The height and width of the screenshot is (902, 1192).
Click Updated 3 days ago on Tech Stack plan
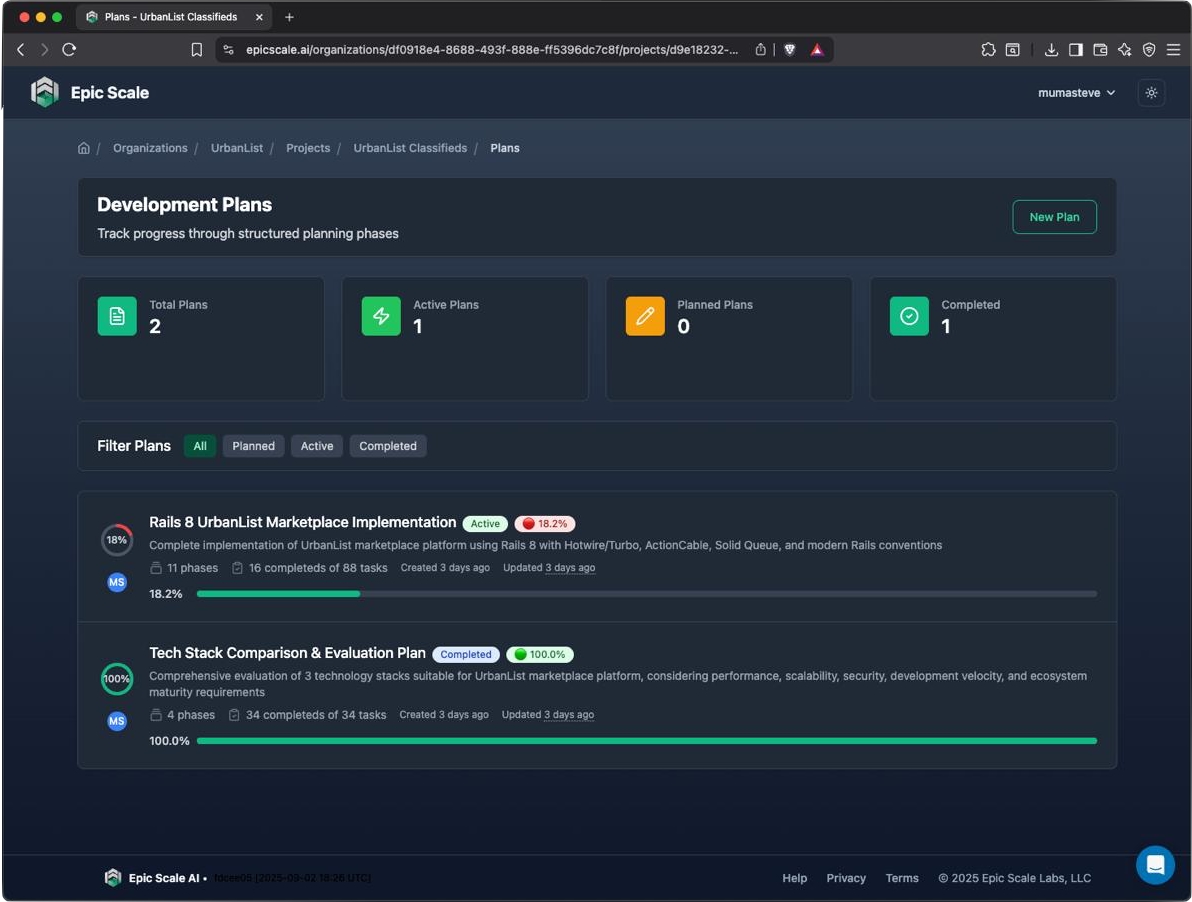[x=547, y=714]
